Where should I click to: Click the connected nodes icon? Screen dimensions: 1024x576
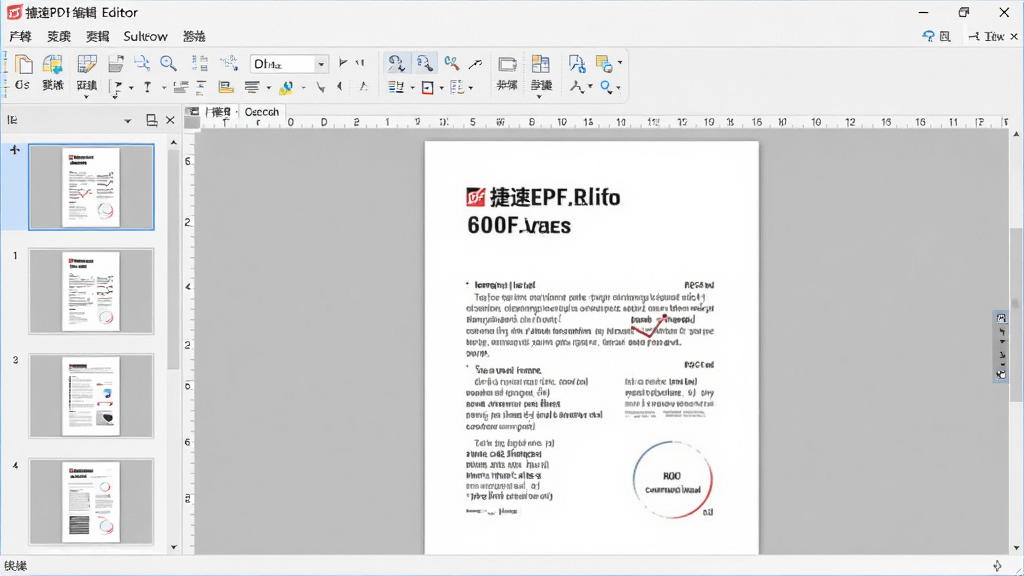click(229, 63)
